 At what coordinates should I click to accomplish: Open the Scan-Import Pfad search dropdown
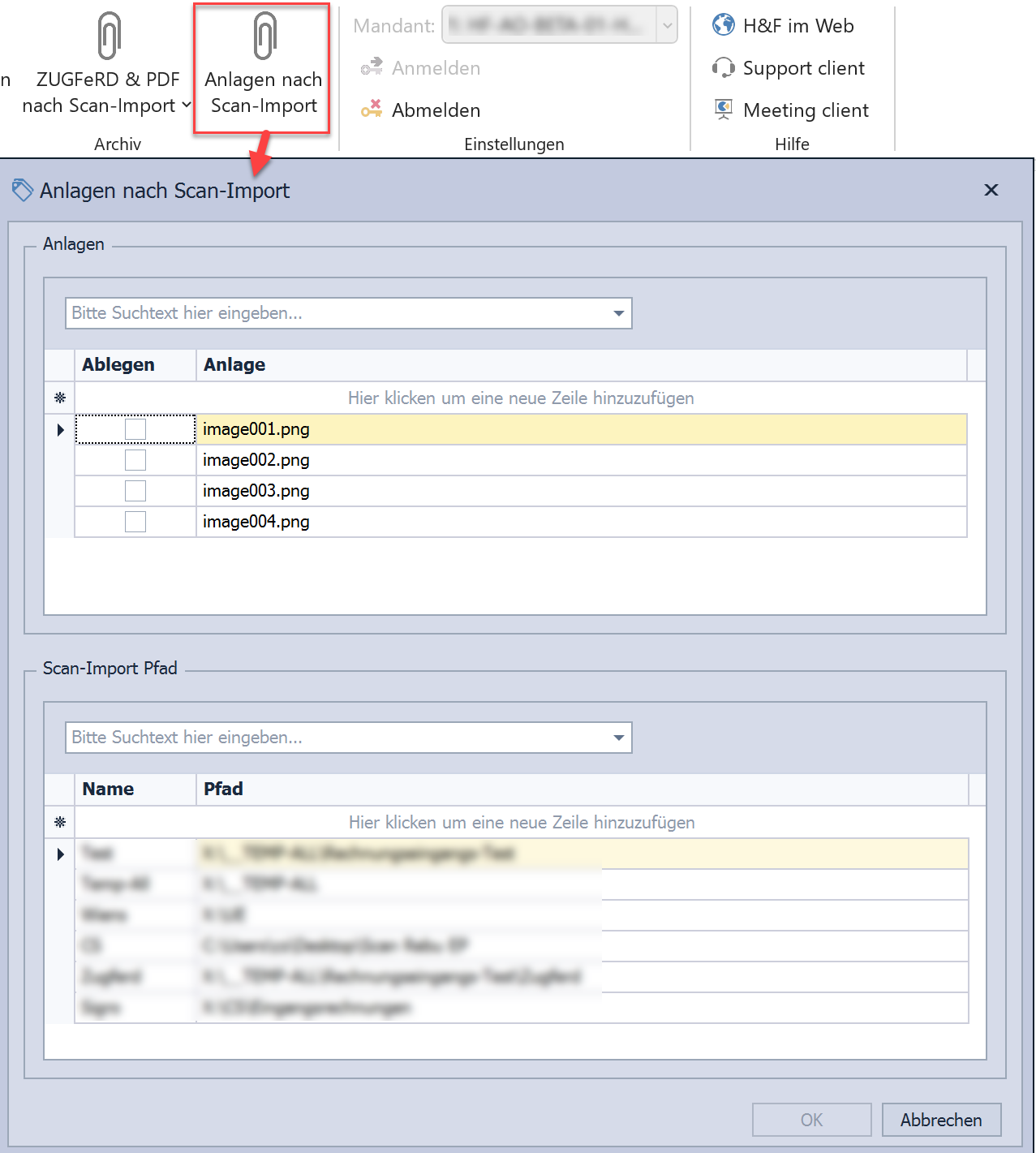[x=619, y=738]
